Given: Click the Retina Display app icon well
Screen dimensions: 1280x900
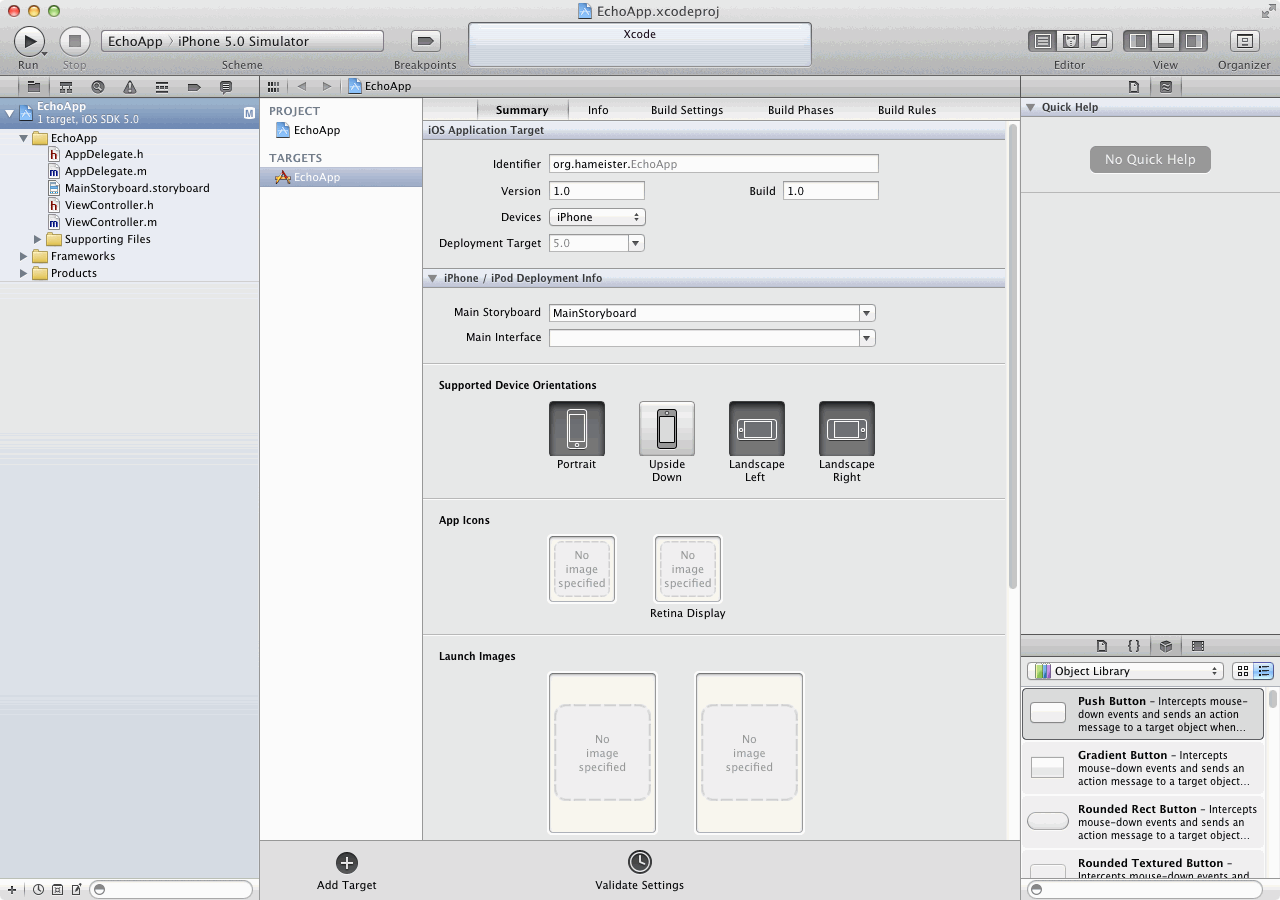Looking at the screenshot, I should (x=688, y=569).
